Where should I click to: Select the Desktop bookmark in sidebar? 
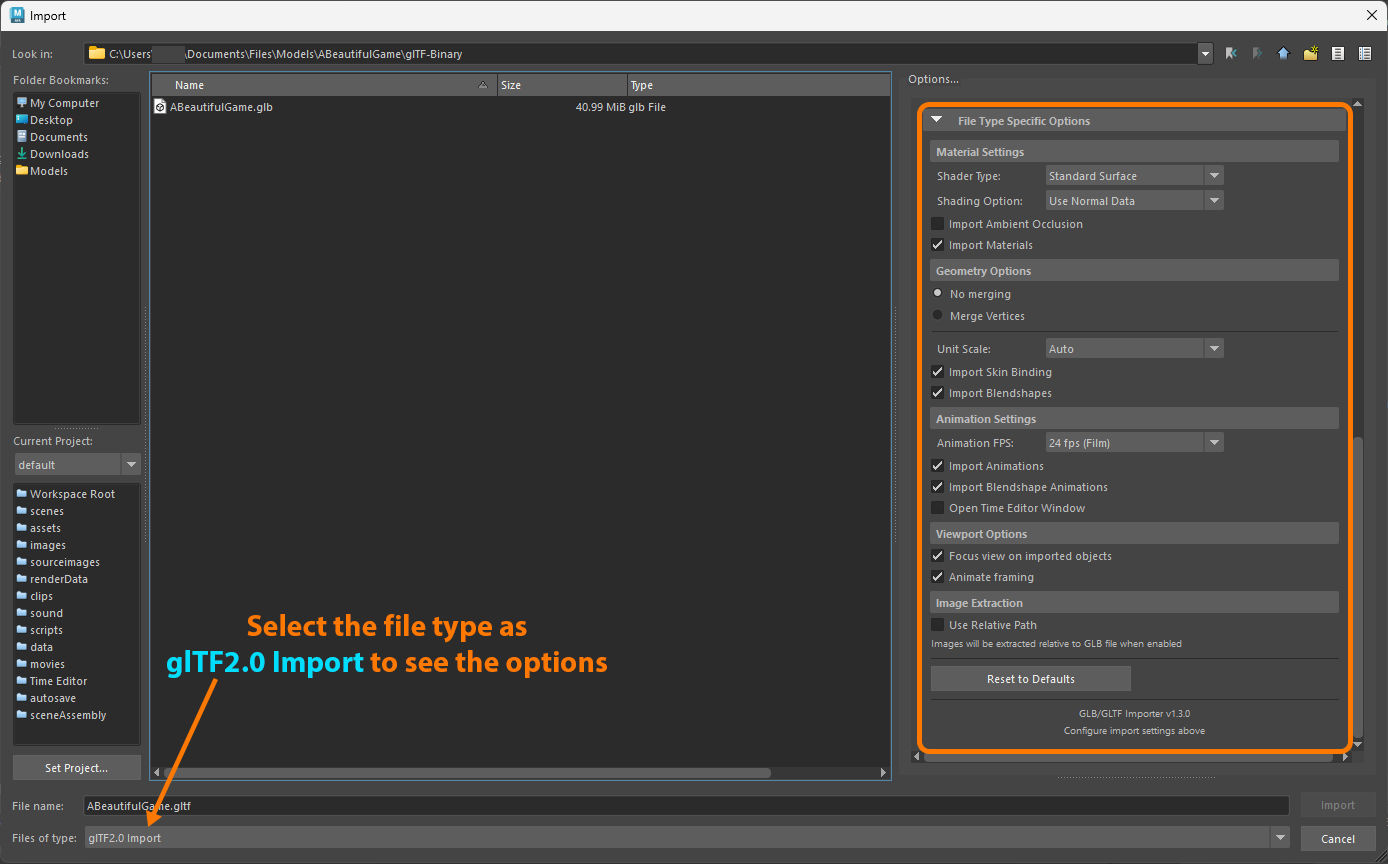pyautogui.click(x=54, y=119)
